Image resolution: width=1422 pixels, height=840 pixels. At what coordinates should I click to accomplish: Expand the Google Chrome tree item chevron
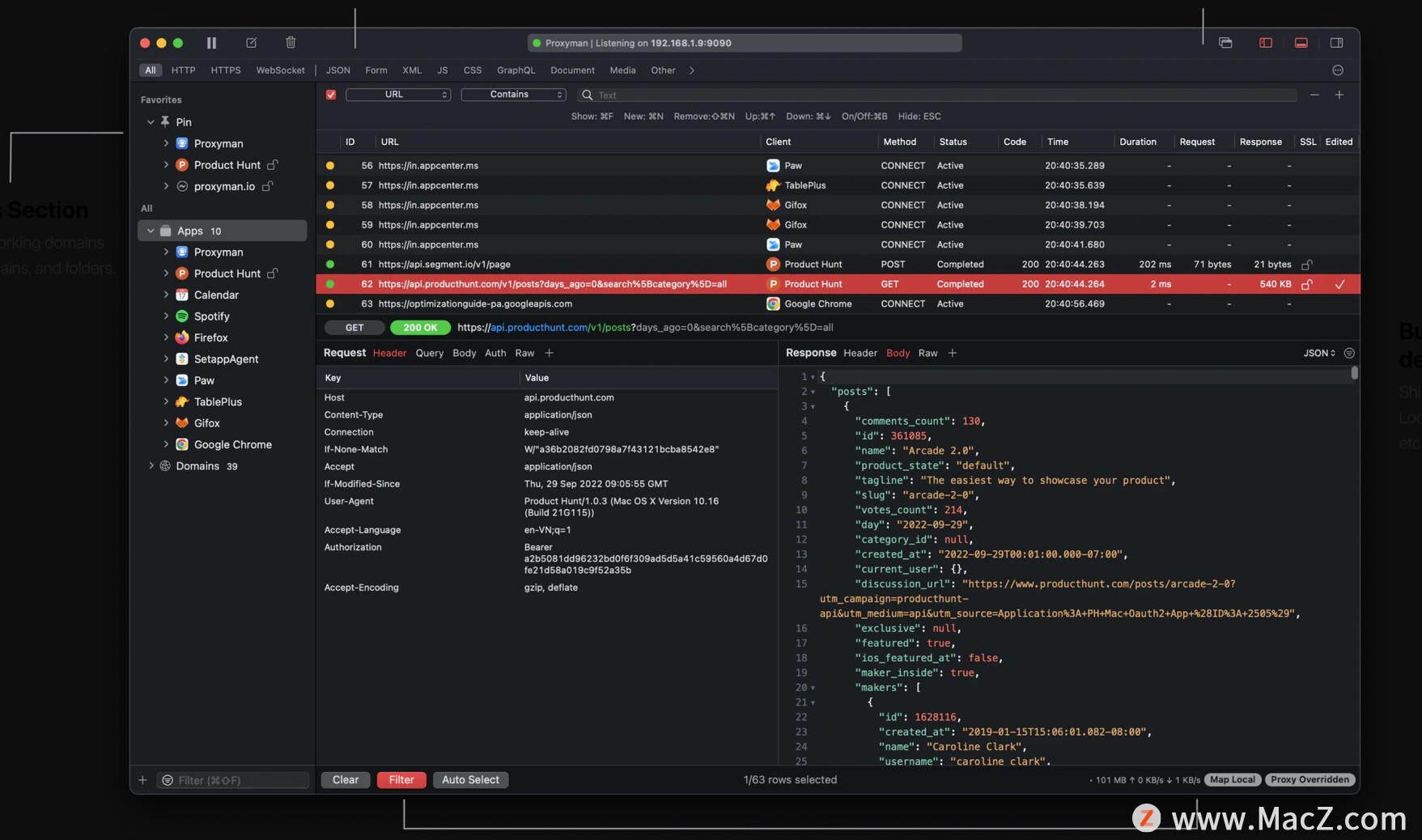point(166,444)
